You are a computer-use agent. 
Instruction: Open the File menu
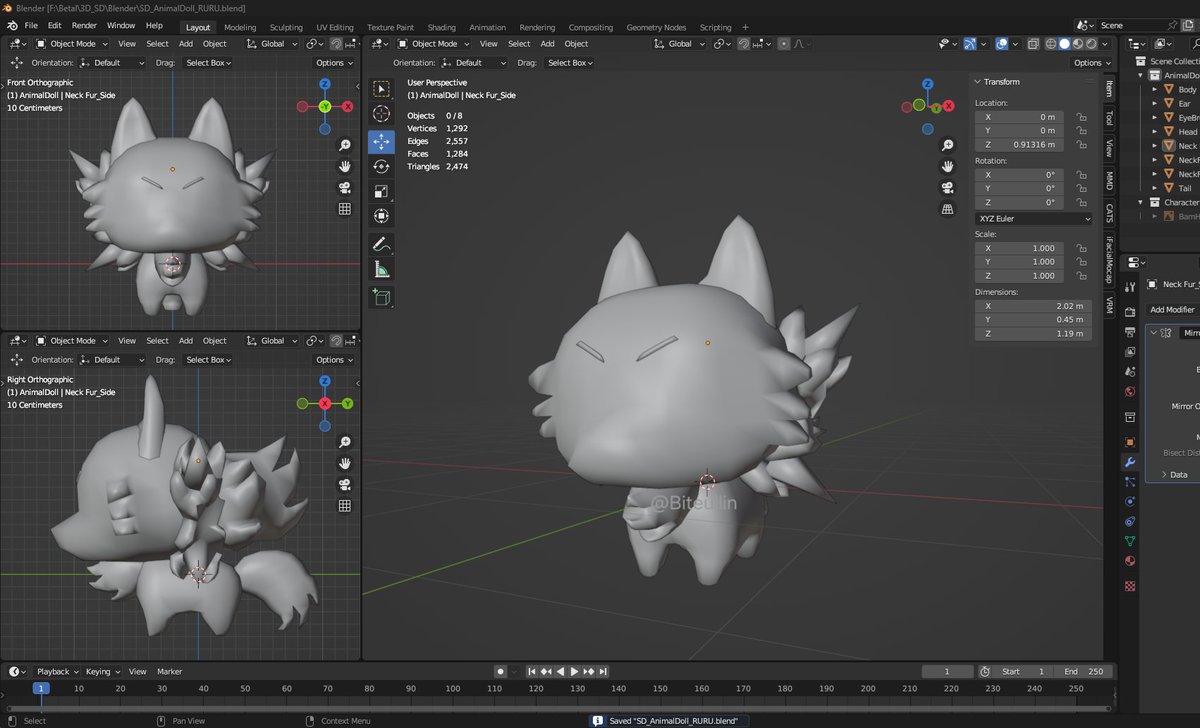click(31, 25)
